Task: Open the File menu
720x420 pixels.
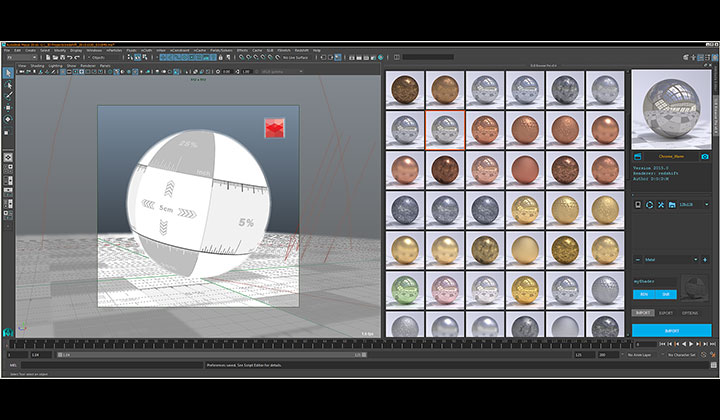Action: [7, 50]
